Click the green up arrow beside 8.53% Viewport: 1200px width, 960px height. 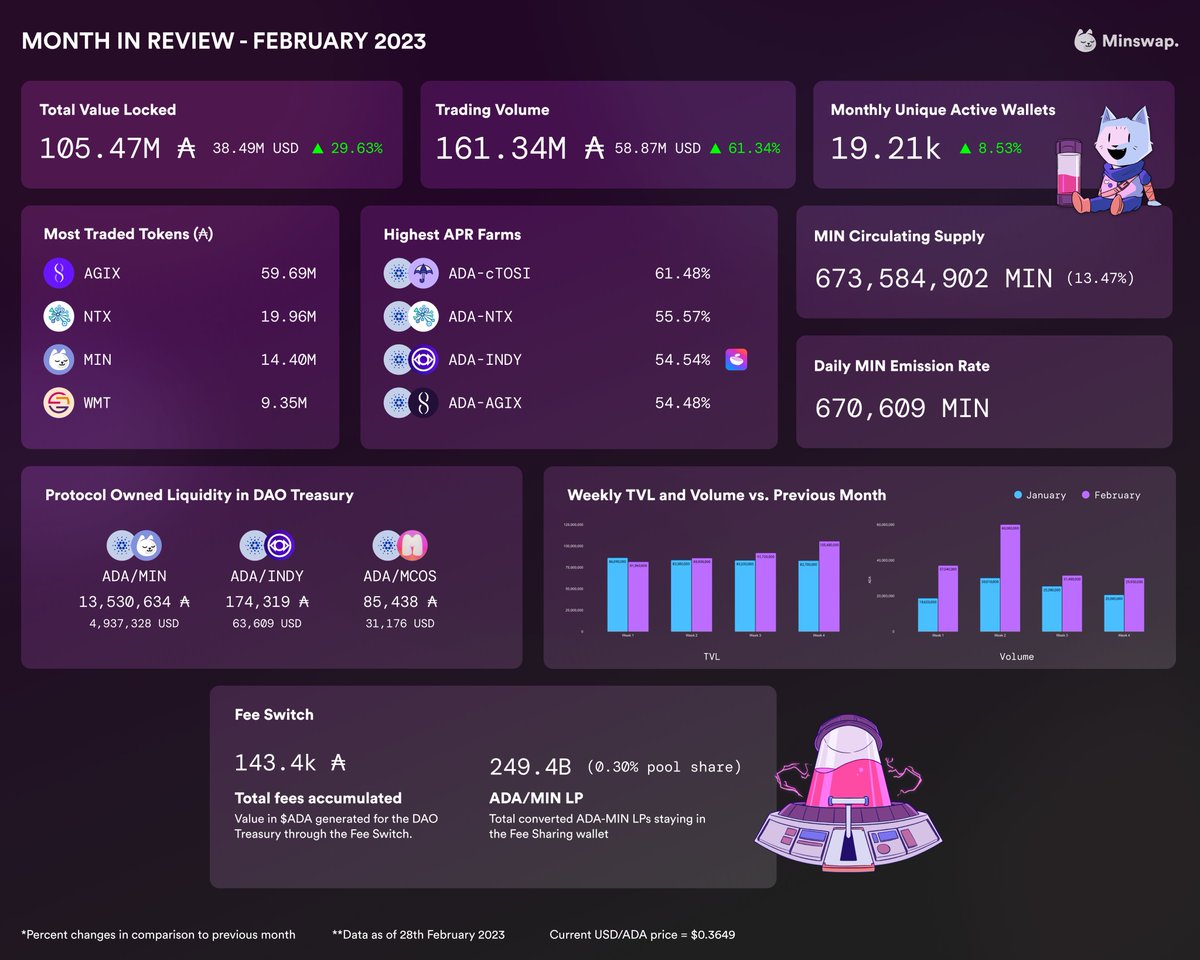(x=966, y=148)
